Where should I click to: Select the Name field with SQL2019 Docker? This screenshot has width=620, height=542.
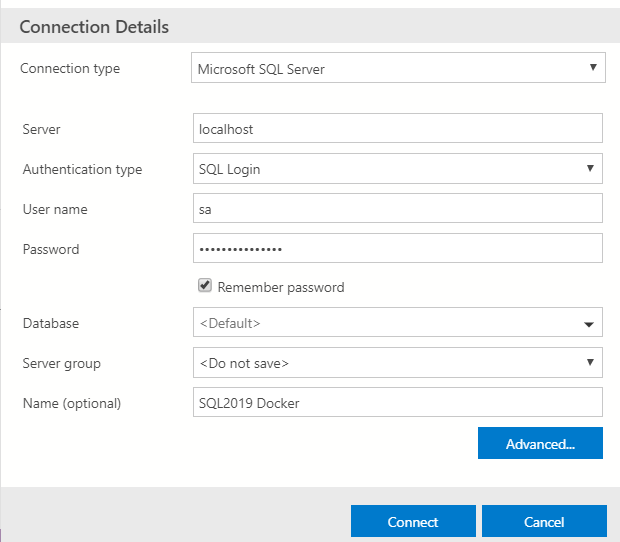click(397, 403)
